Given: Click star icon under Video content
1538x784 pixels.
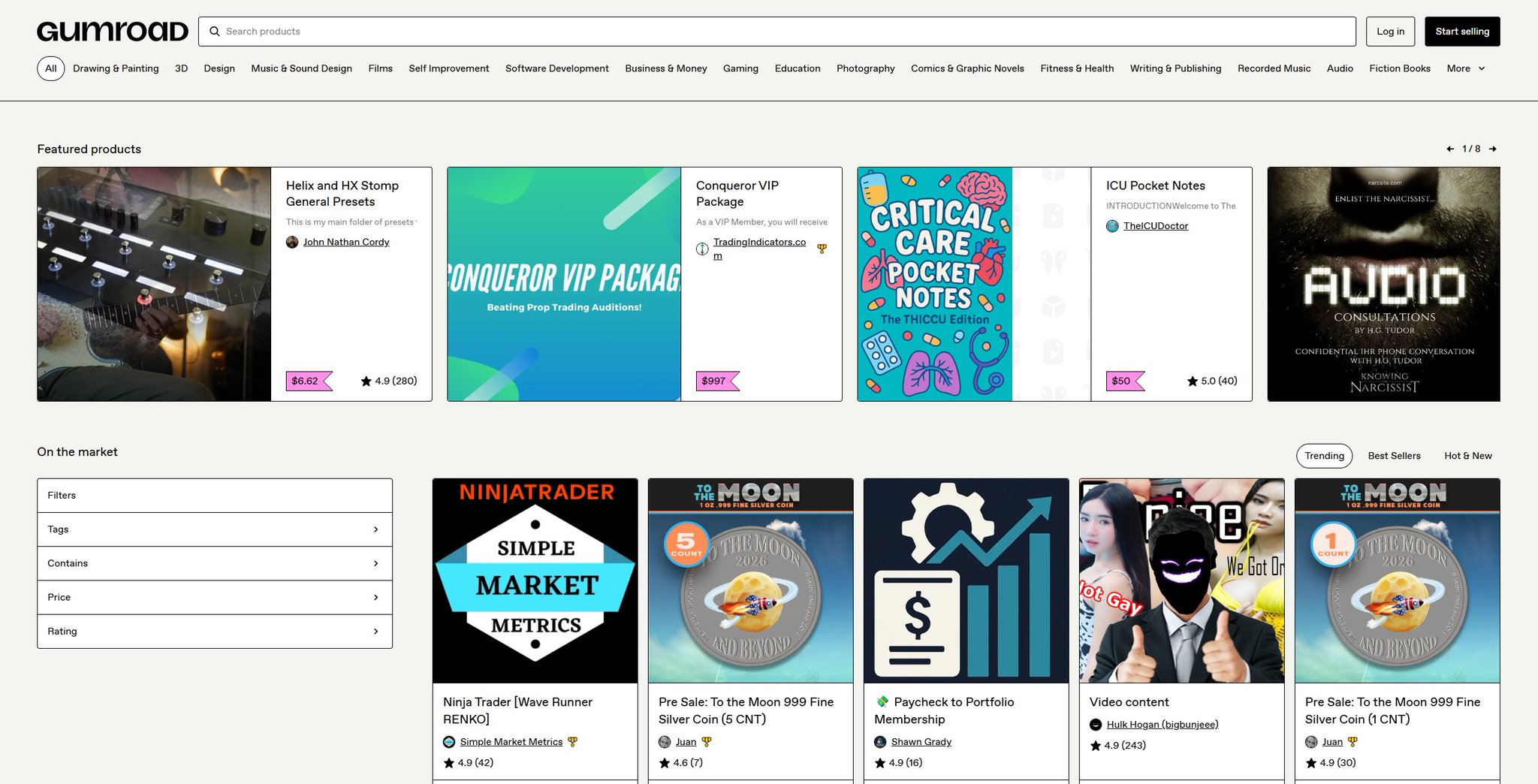Looking at the screenshot, I should tap(1096, 746).
